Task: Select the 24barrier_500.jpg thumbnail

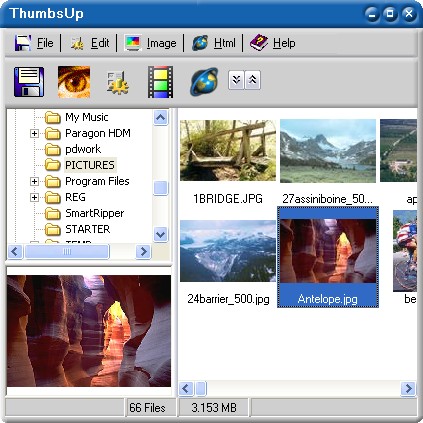Action: point(228,251)
